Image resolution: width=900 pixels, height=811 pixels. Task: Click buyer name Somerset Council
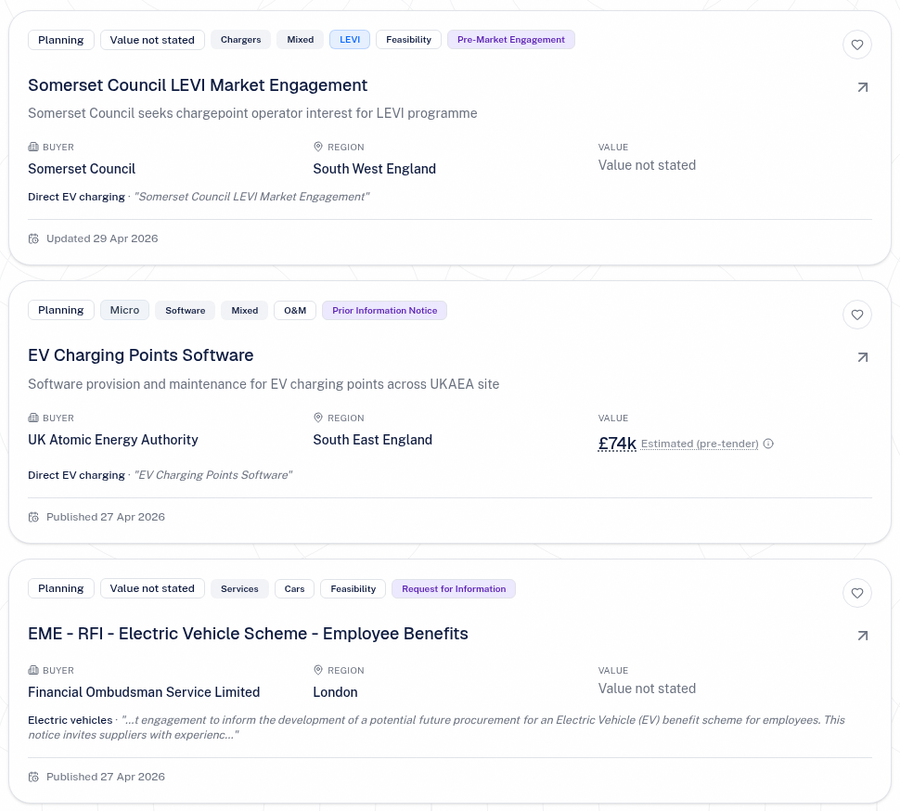pyautogui.click(x=82, y=169)
